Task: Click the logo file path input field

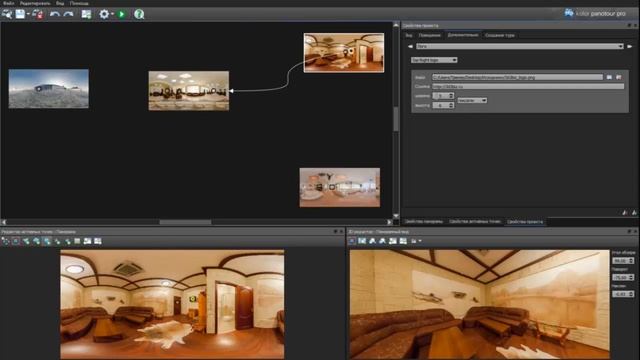Action: (x=517, y=77)
